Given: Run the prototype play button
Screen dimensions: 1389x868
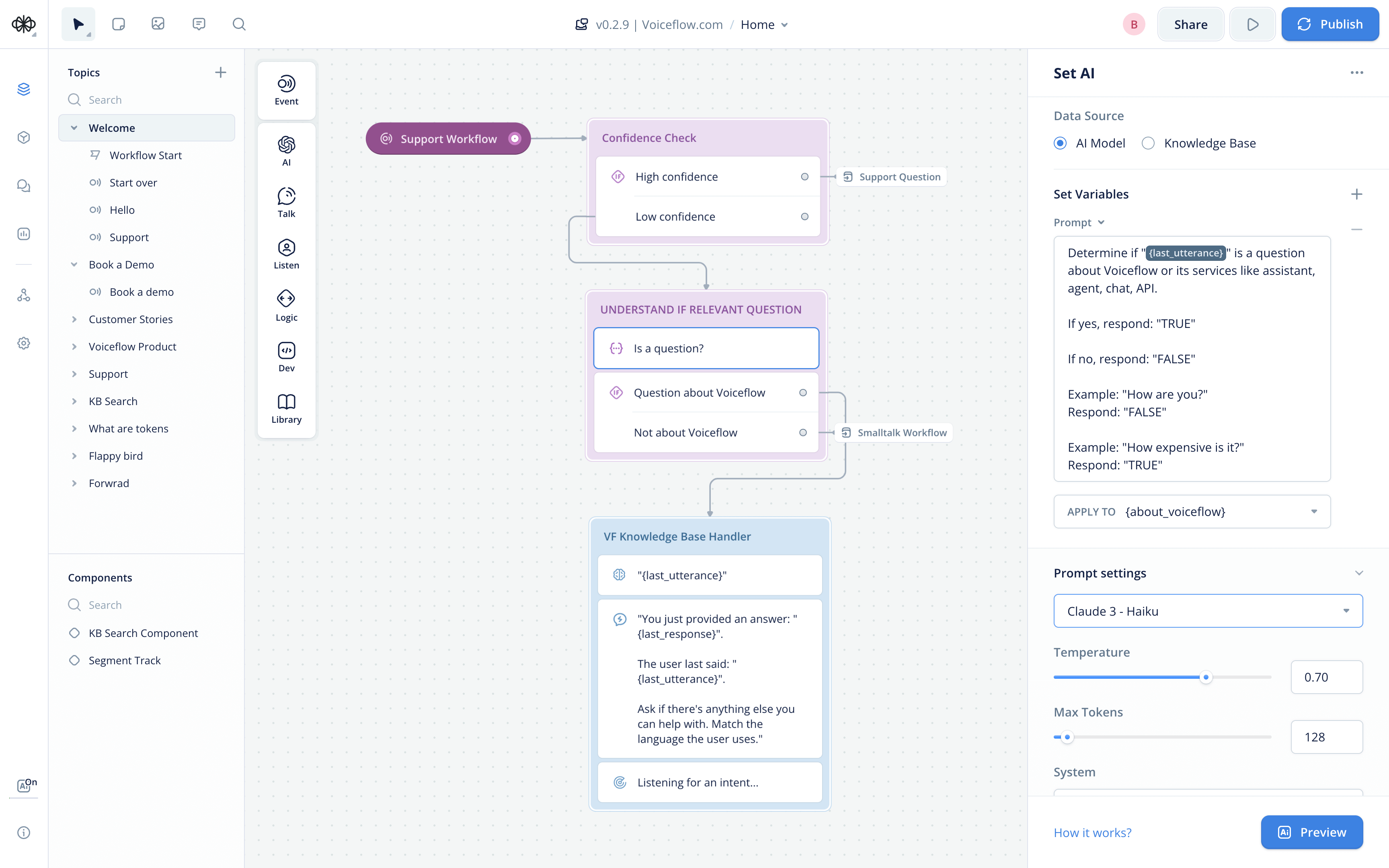Looking at the screenshot, I should 1252,24.
